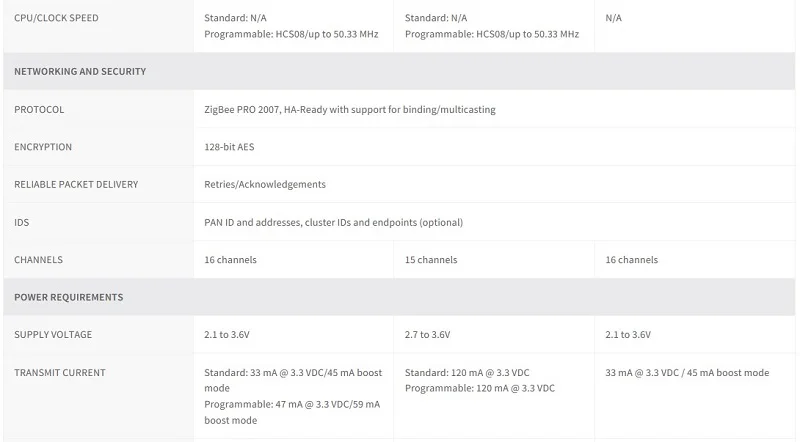Click the ZigBee PRO 2007 protocol text

[349, 110]
